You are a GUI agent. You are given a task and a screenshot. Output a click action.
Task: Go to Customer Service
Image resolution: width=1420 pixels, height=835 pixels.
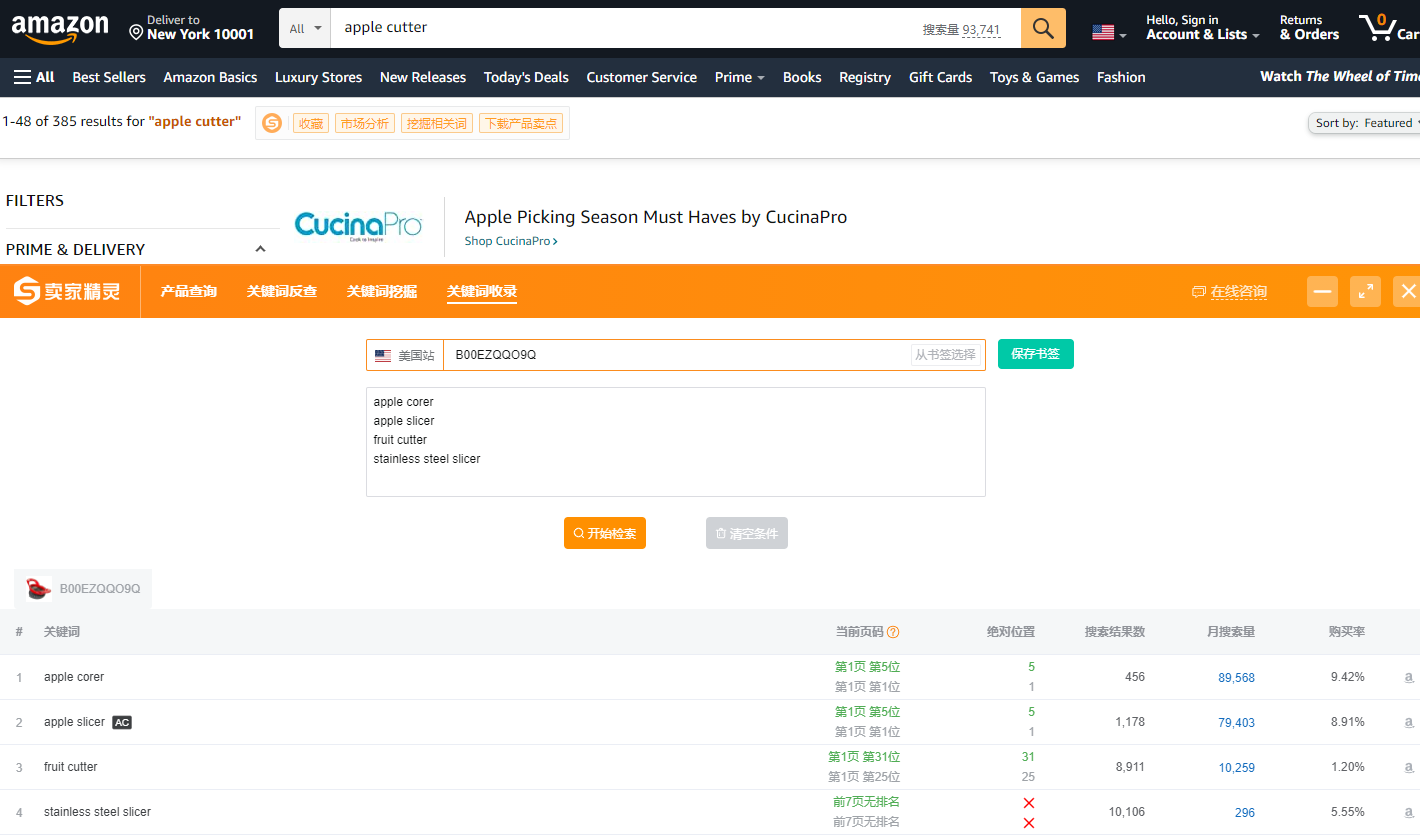(x=642, y=77)
